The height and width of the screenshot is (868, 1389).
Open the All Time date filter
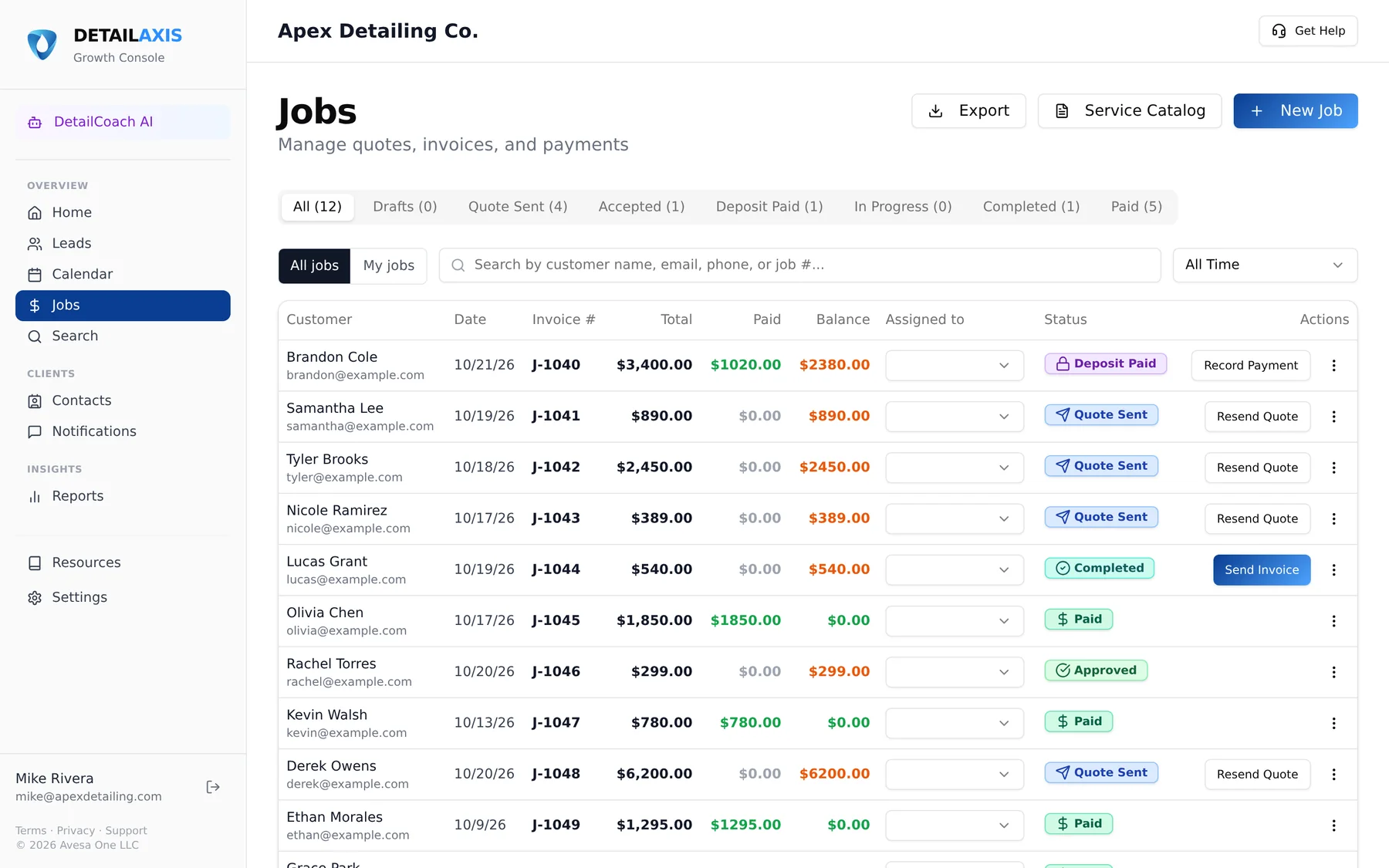[x=1265, y=265]
